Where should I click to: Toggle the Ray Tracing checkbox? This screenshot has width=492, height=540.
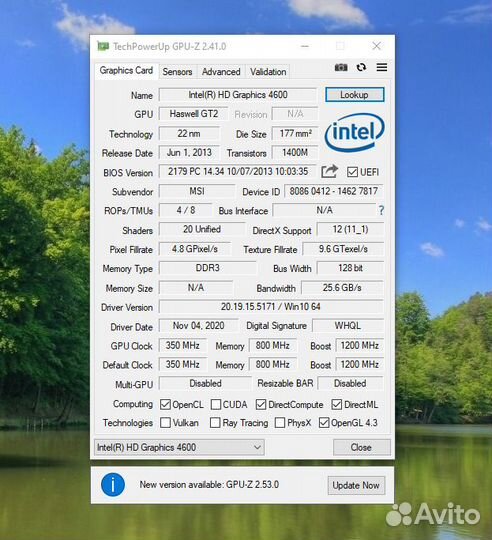[x=215, y=423]
